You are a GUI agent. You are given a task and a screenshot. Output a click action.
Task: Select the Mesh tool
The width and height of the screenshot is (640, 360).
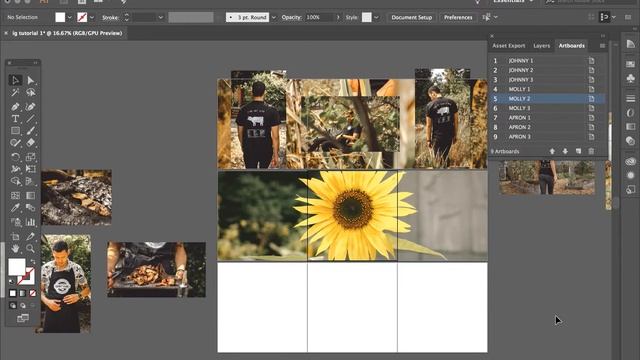click(16, 196)
